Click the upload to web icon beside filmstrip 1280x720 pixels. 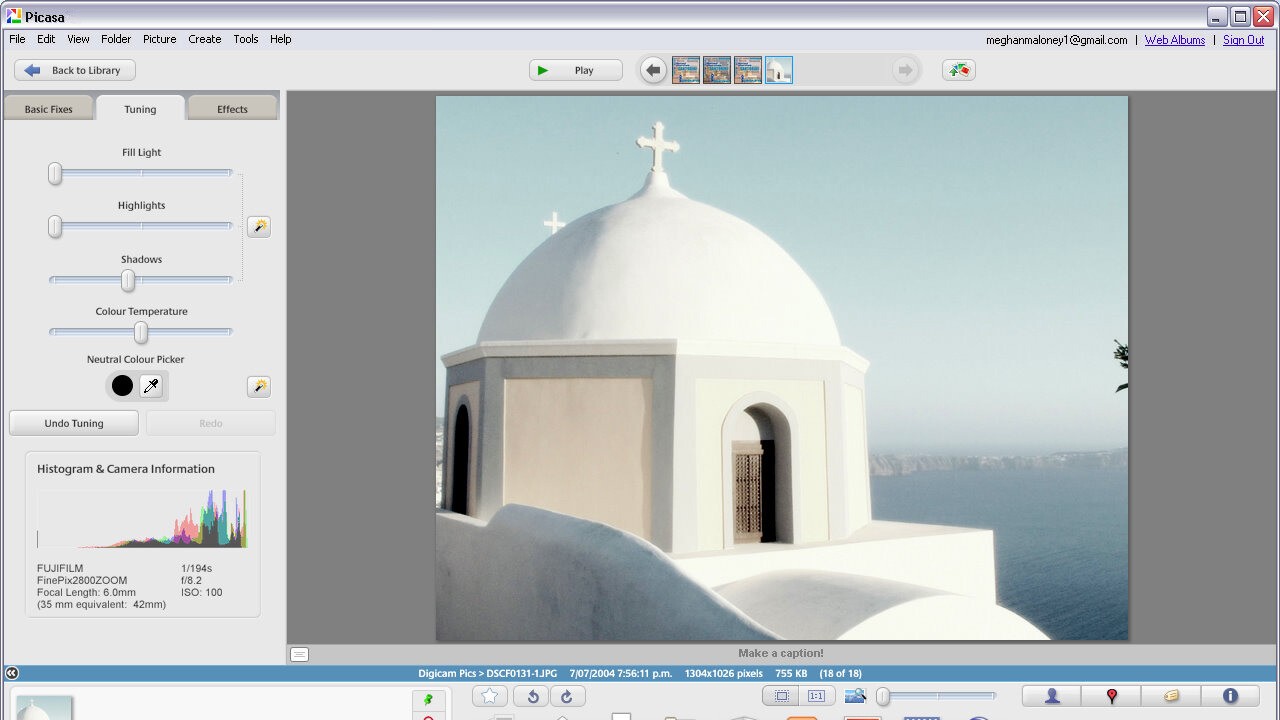click(959, 70)
